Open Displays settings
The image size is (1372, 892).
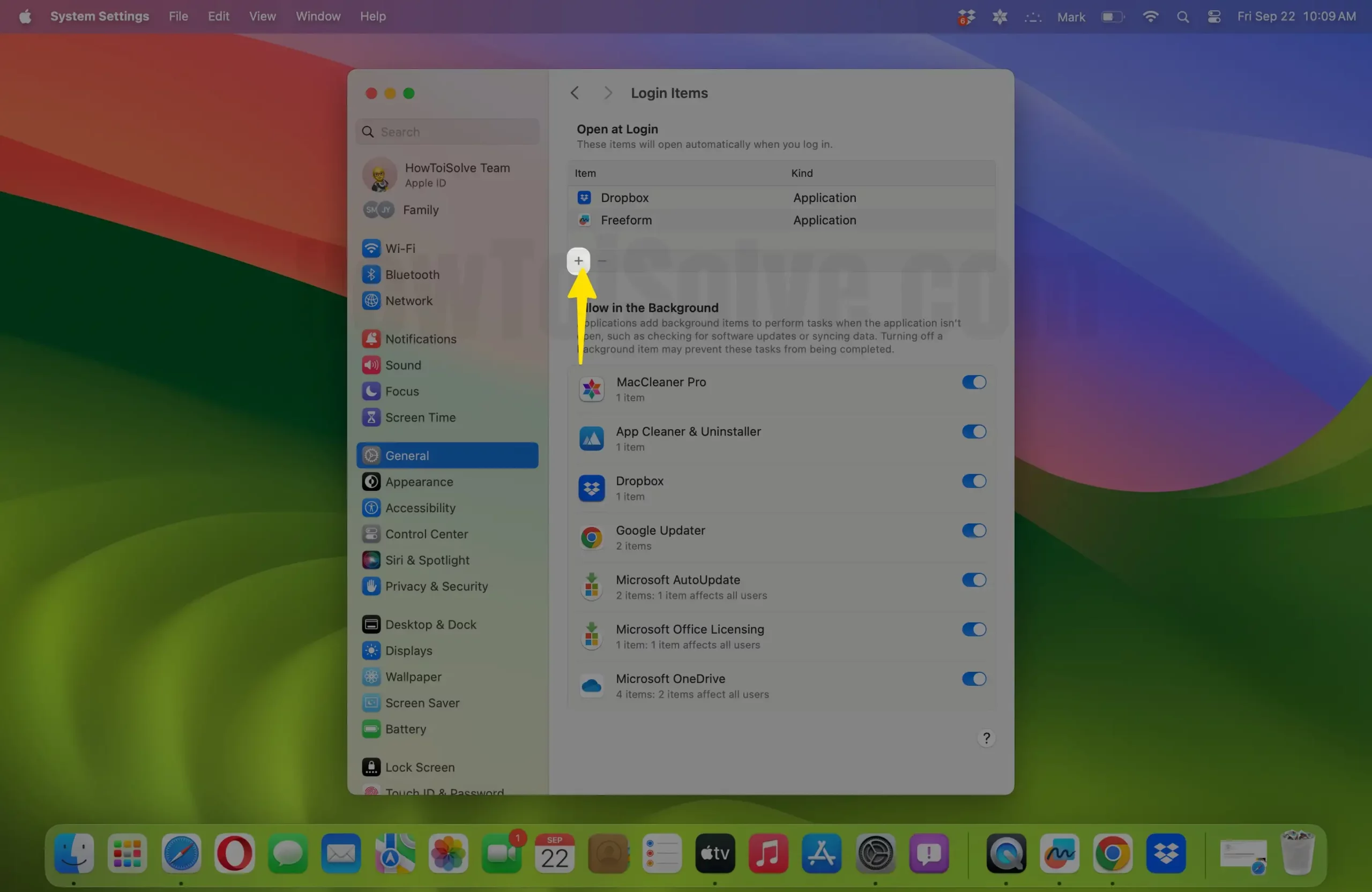[448, 650]
